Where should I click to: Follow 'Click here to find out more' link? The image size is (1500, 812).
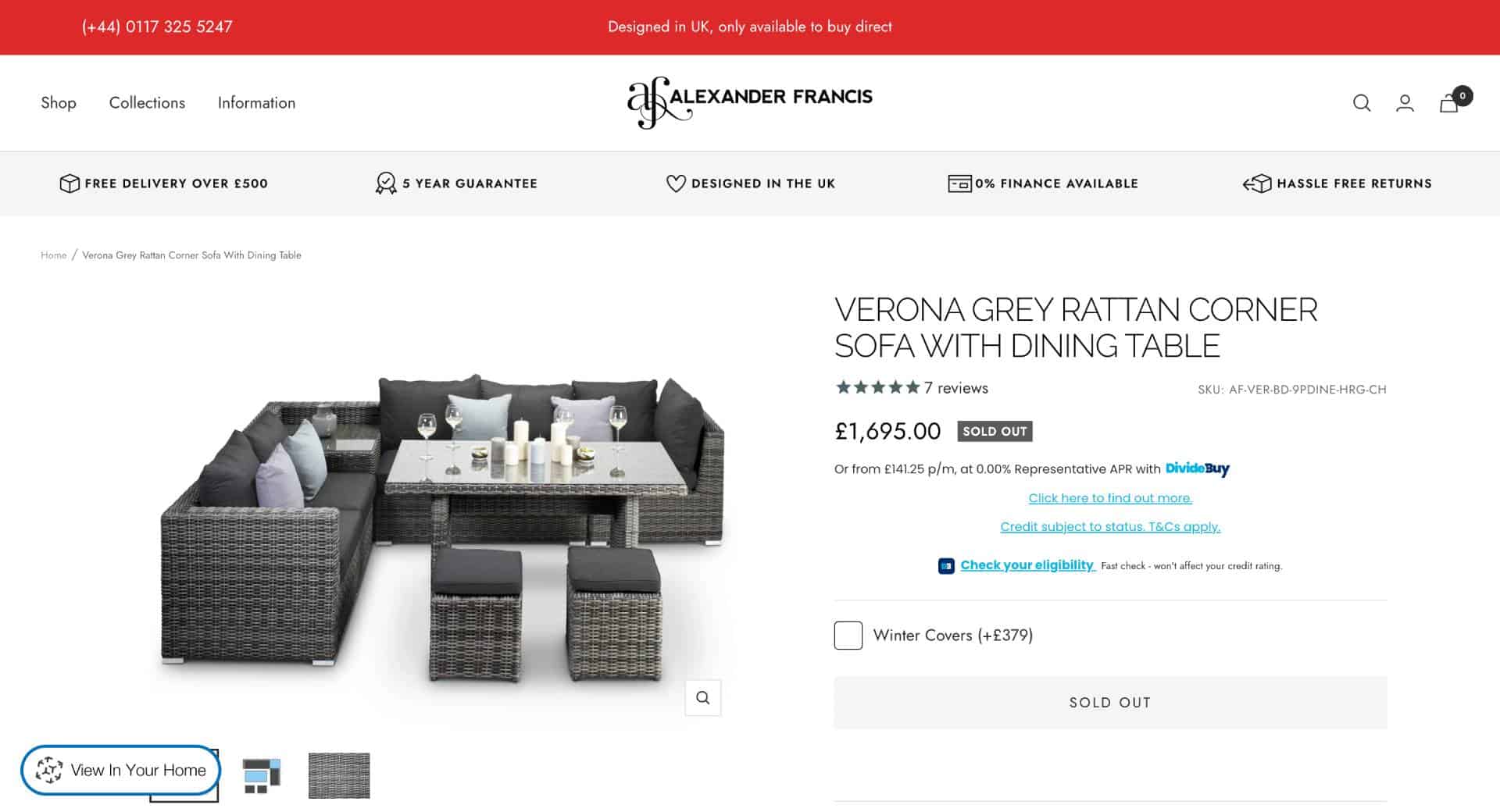pyautogui.click(x=1110, y=498)
